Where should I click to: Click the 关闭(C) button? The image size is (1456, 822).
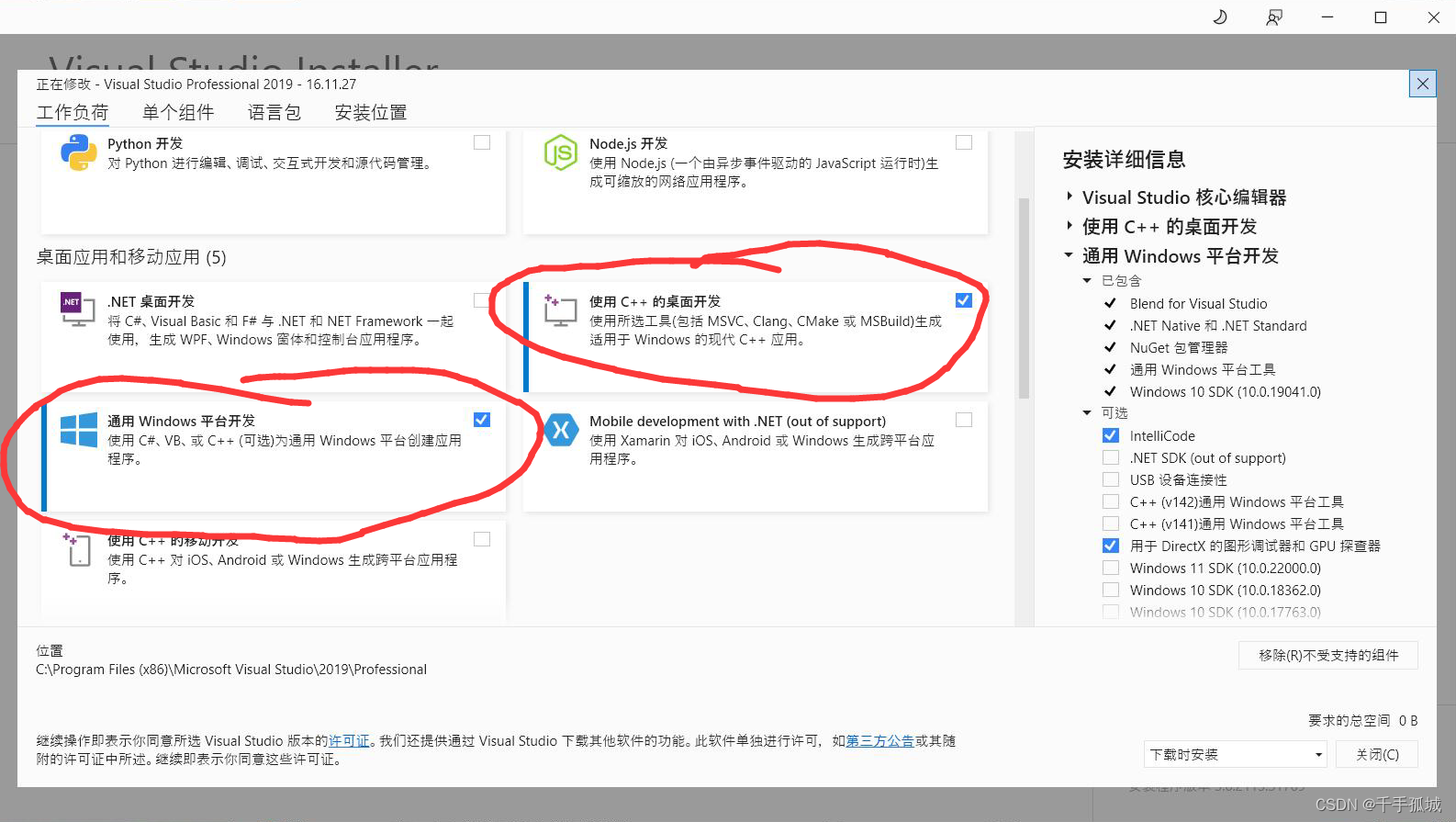pos(1378,754)
